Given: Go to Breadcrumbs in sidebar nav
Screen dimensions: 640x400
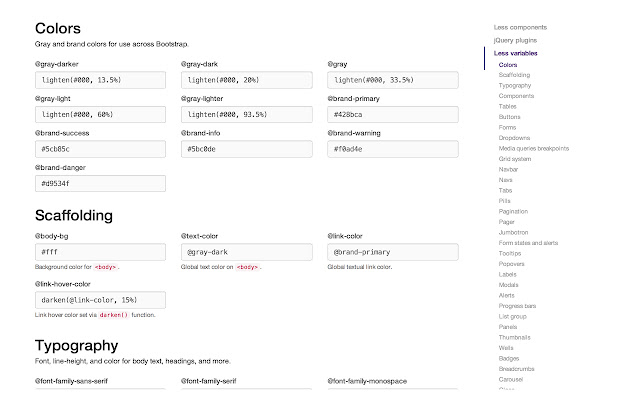Looking at the screenshot, I should pos(516,369).
